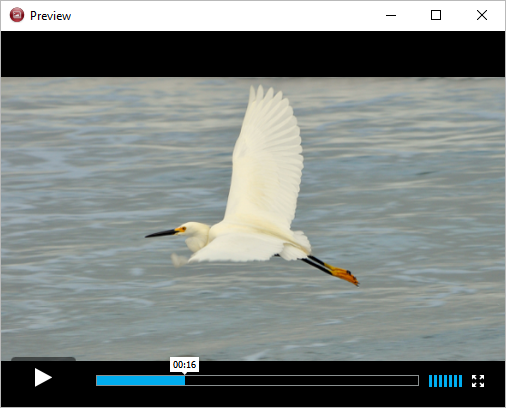Screen dimensions: 506x408
Task: Set volume to the third blue bar
Action: [440, 381]
